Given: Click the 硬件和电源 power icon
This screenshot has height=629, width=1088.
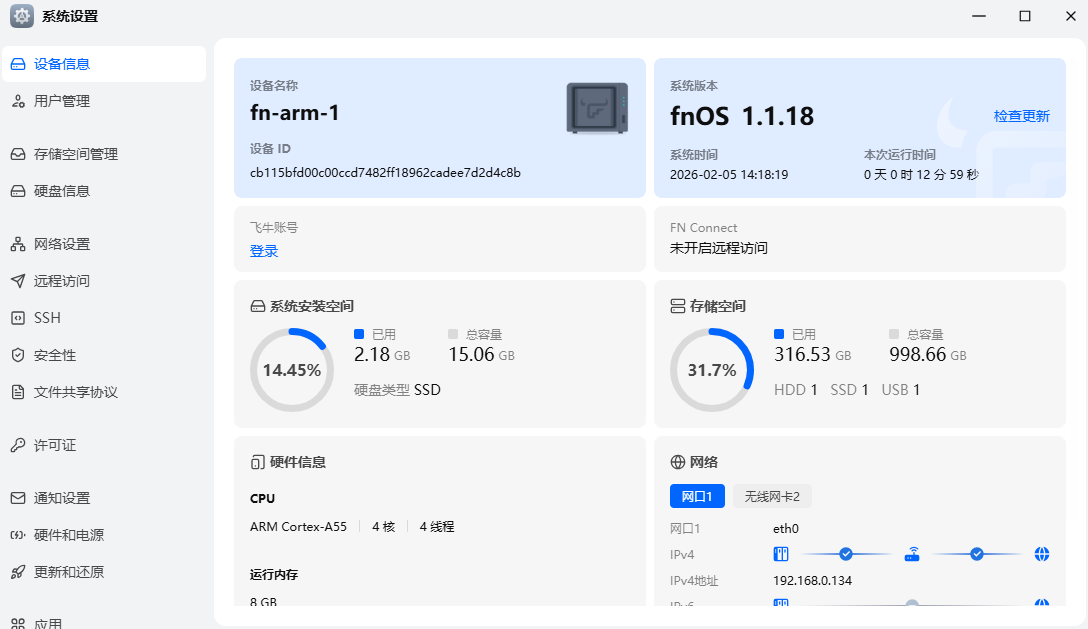Looking at the screenshot, I should (18, 535).
